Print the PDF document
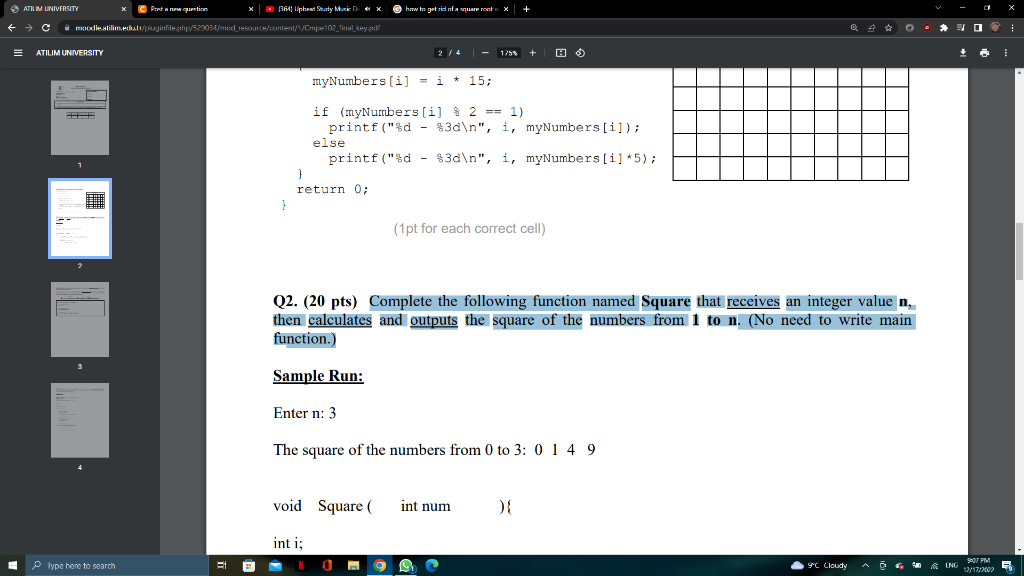This screenshot has width=1024, height=576. pos(984,53)
